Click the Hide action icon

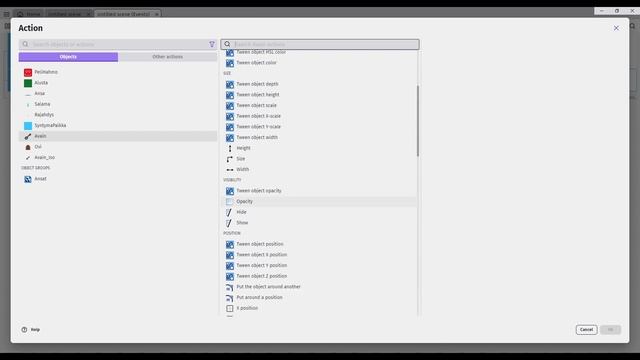pos(229,212)
